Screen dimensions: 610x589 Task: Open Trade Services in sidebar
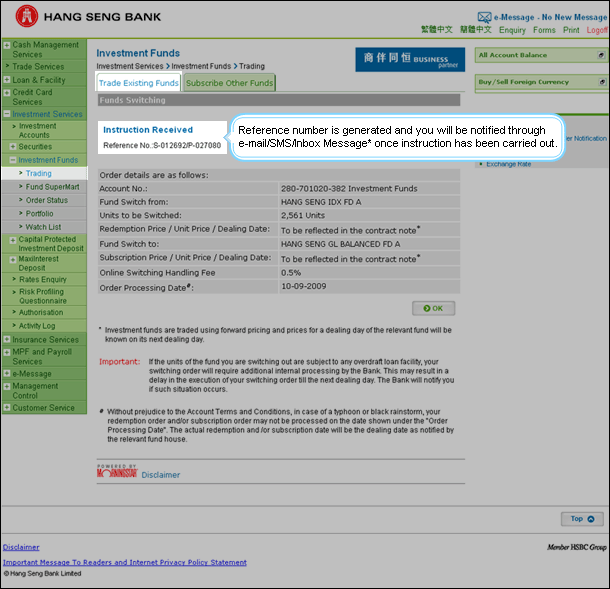click(38, 67)
